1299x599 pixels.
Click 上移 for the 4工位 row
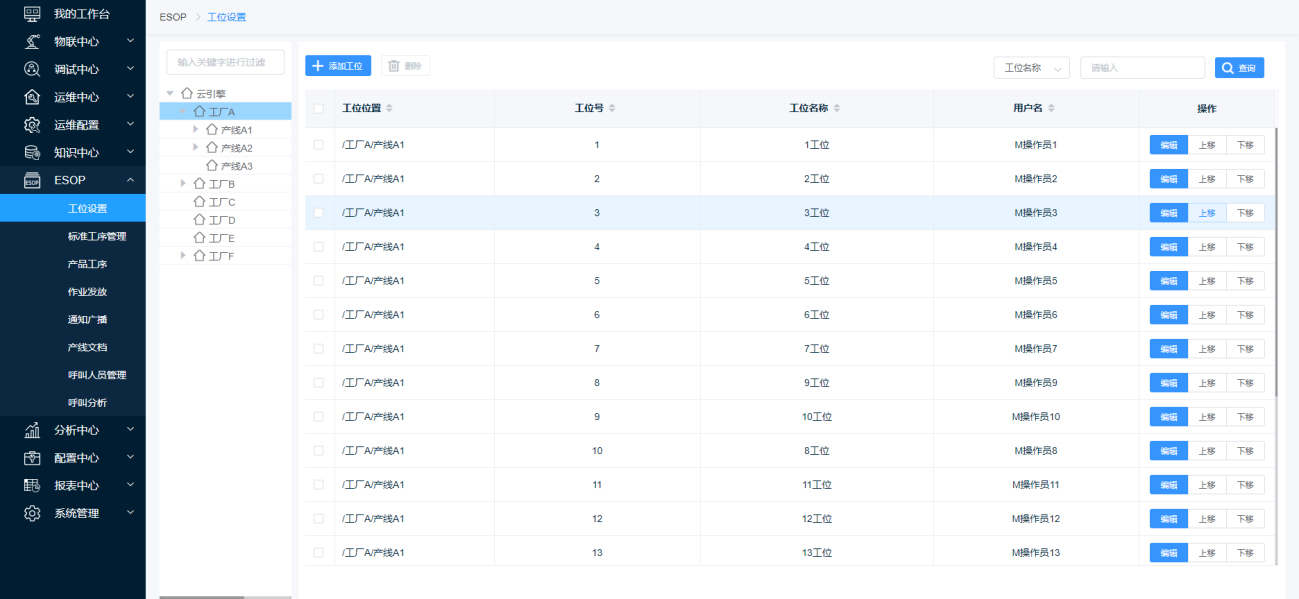[x=1207, y=247]
